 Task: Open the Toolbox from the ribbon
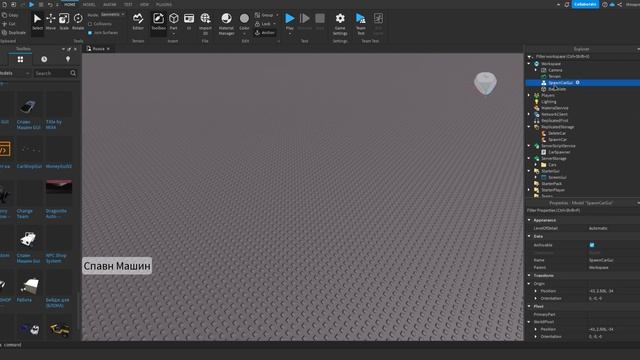tap(158, 22)
